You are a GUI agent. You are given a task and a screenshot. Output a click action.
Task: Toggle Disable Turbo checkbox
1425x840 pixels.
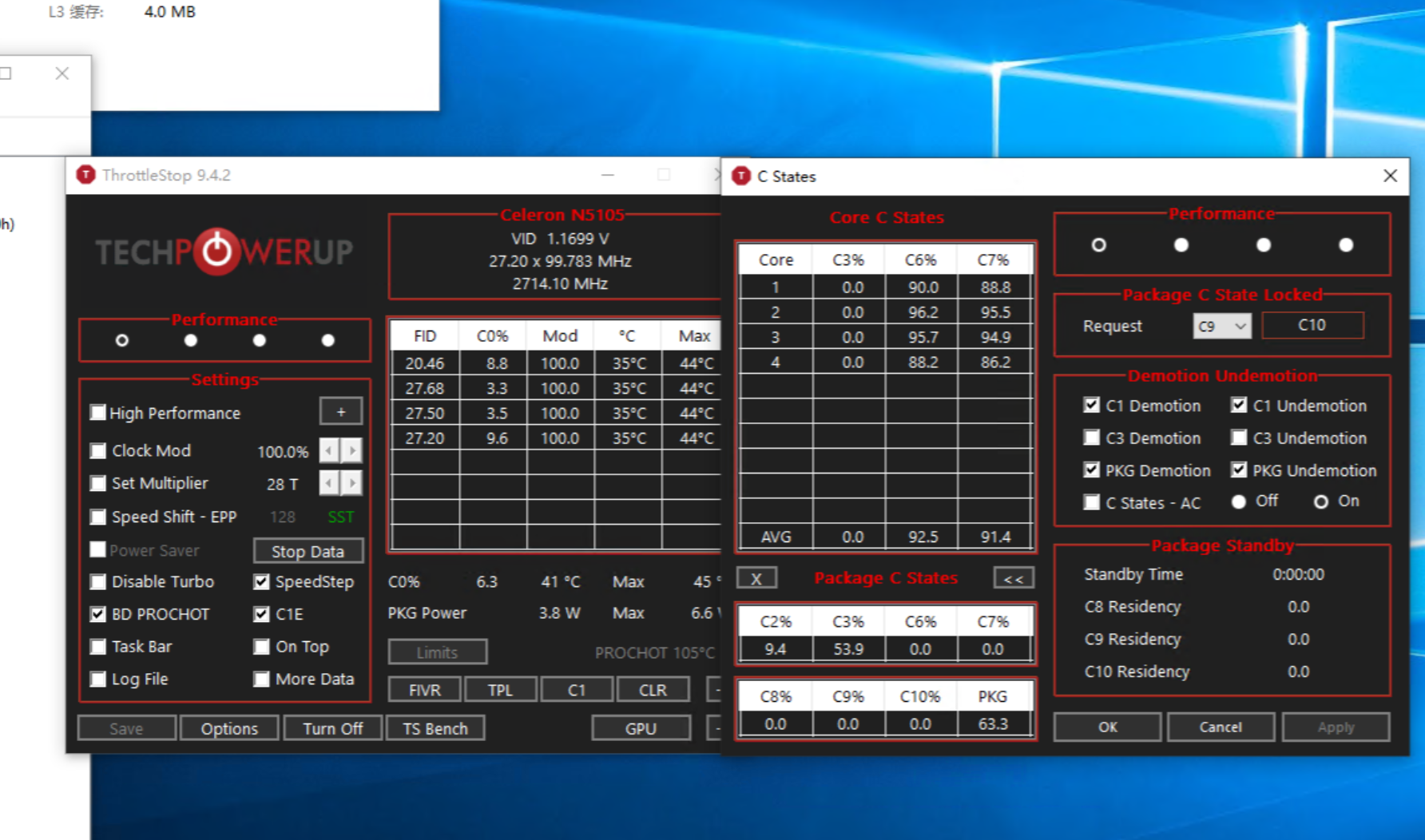98,581
